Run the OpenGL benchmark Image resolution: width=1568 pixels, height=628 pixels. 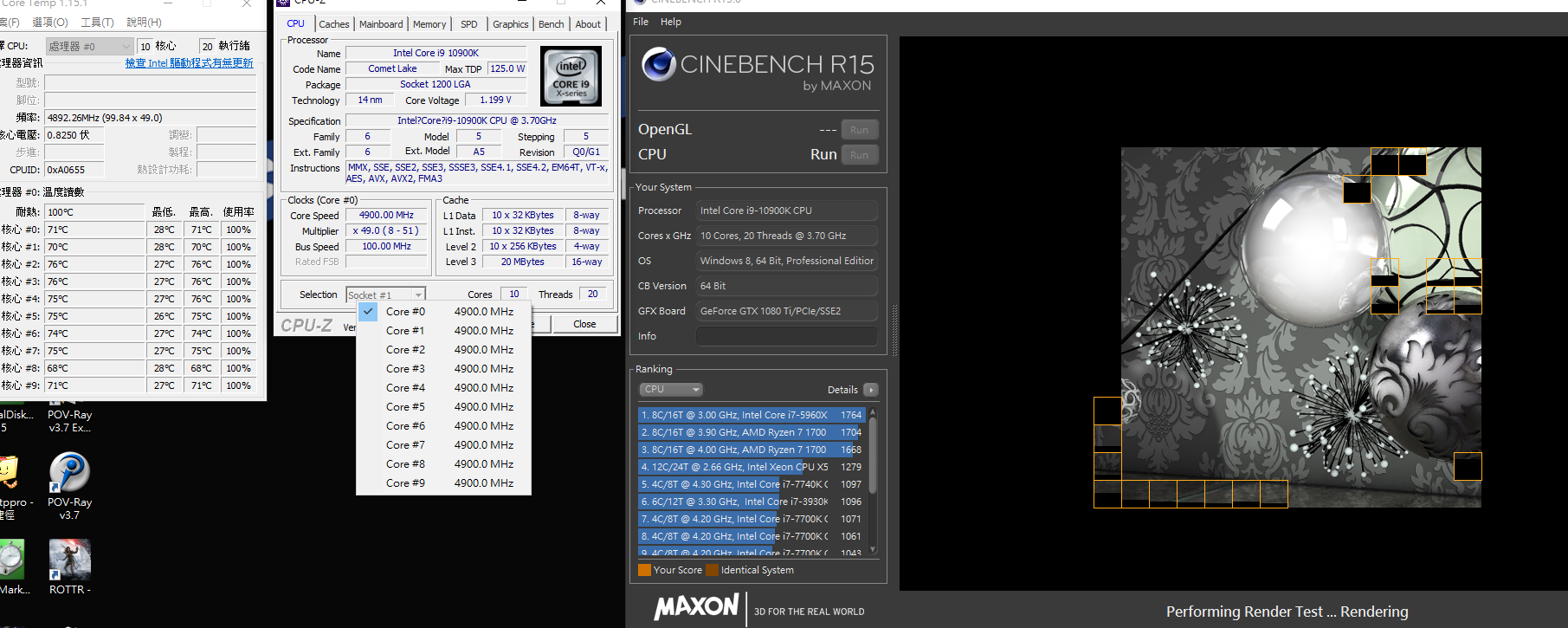[859, 130]
